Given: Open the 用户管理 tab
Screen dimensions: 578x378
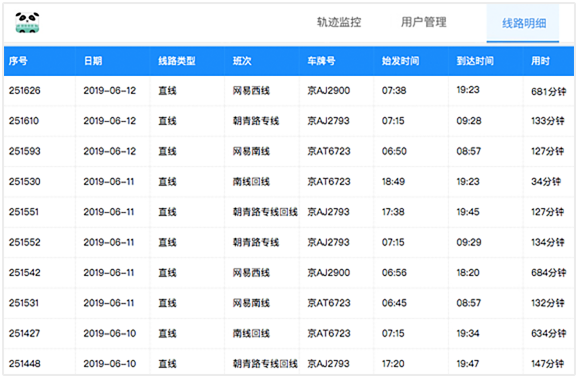Looking at the screenshot, I should click(424, 22).
